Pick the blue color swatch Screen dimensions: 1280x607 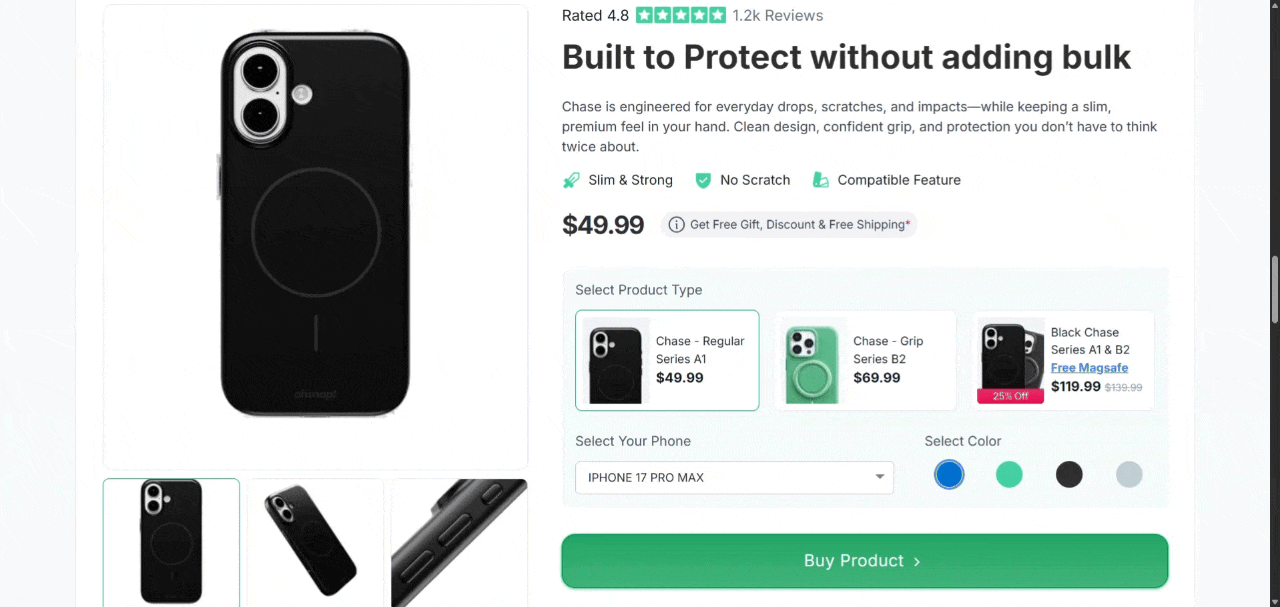[x=949, y=474]
